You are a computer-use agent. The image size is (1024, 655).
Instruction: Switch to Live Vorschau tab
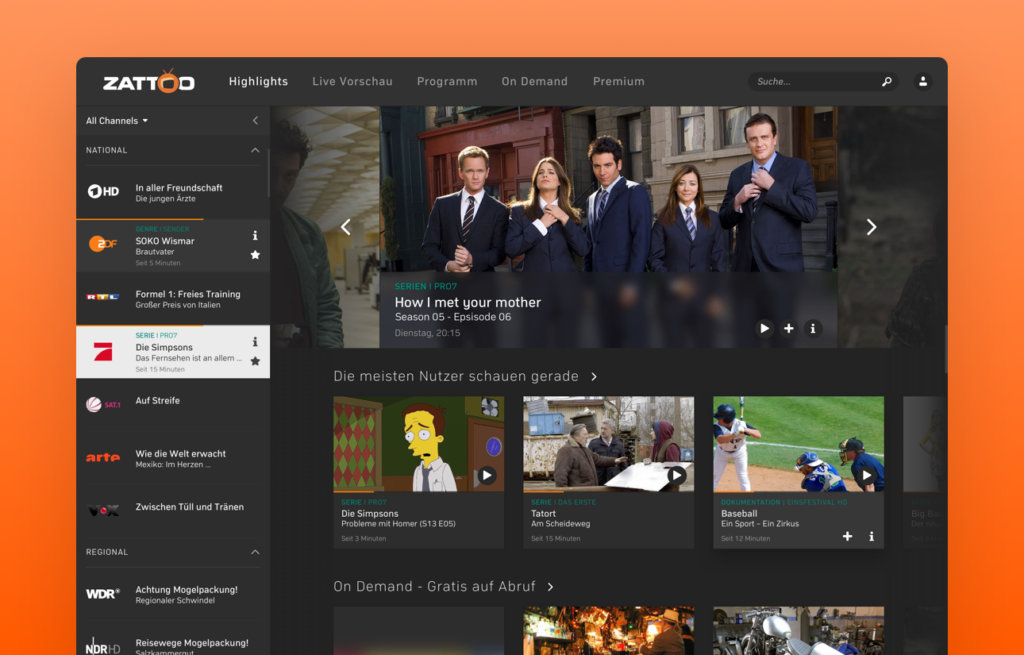tap(352, 82)
